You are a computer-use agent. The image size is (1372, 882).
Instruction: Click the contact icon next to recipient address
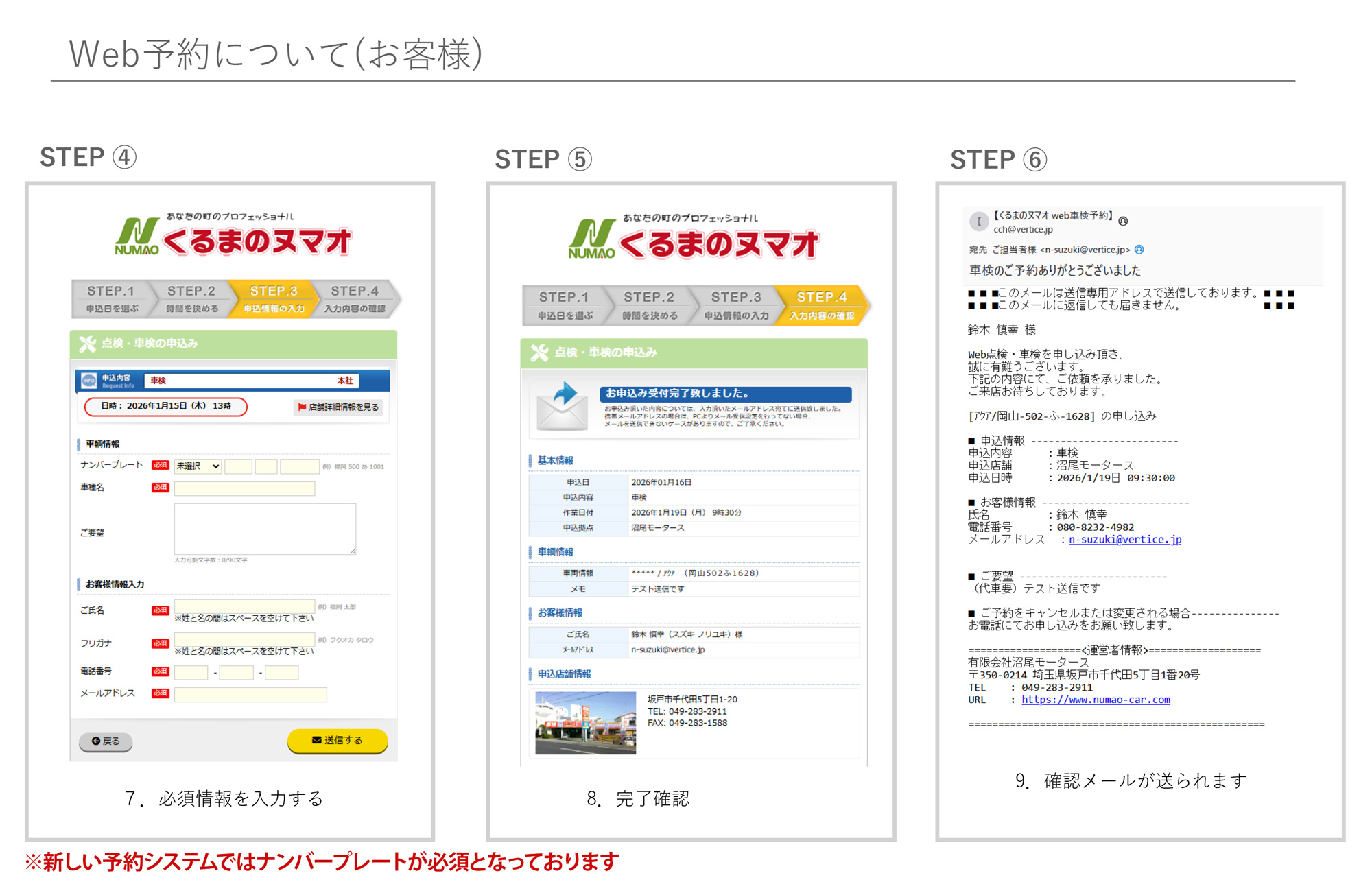coord(1139,250)
